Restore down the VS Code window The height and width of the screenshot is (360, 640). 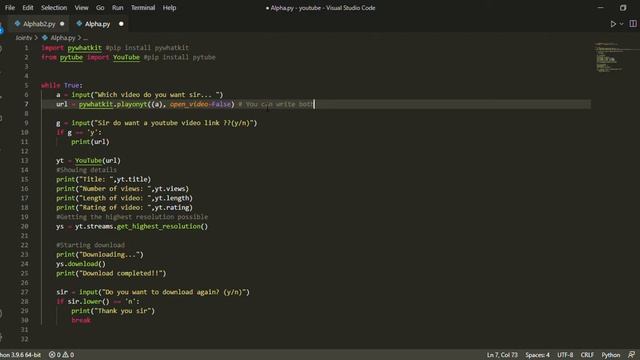623,8
